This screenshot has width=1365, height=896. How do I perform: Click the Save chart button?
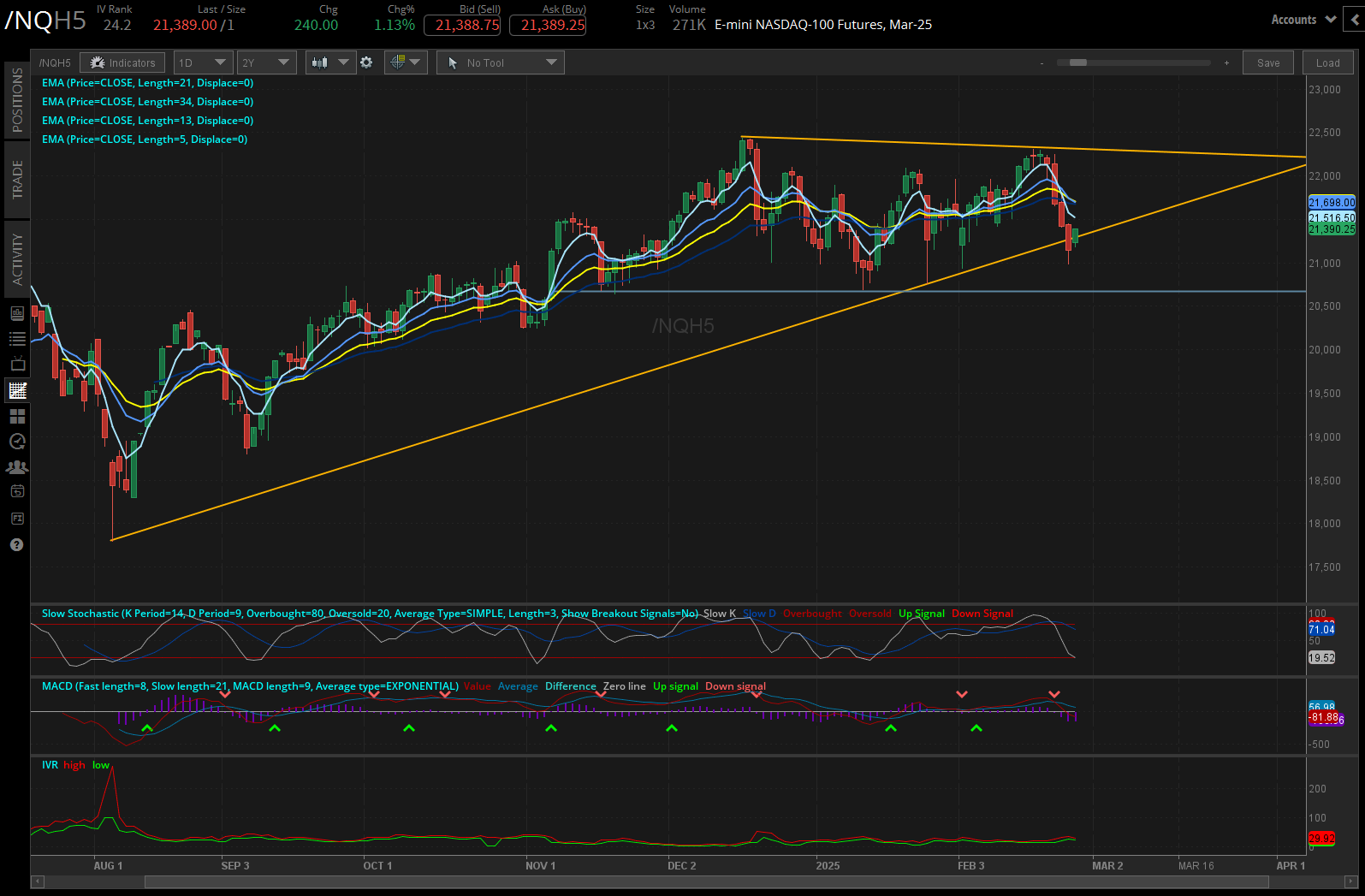[x=1268, y=62]
